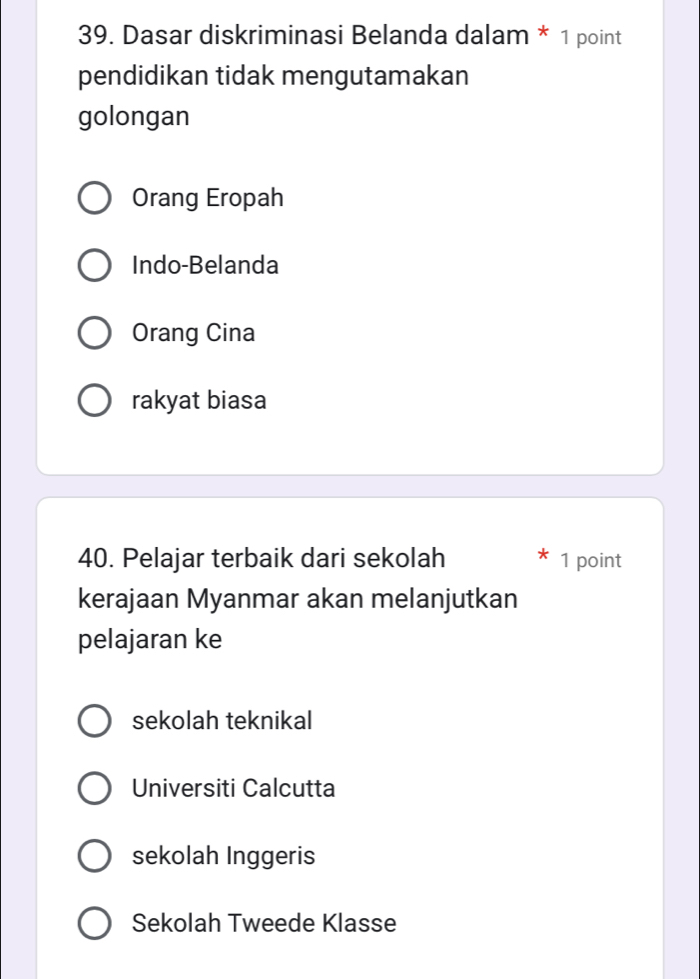
Task: Mark 'rakyat biasa' radio button
Action: pos(95,402)
